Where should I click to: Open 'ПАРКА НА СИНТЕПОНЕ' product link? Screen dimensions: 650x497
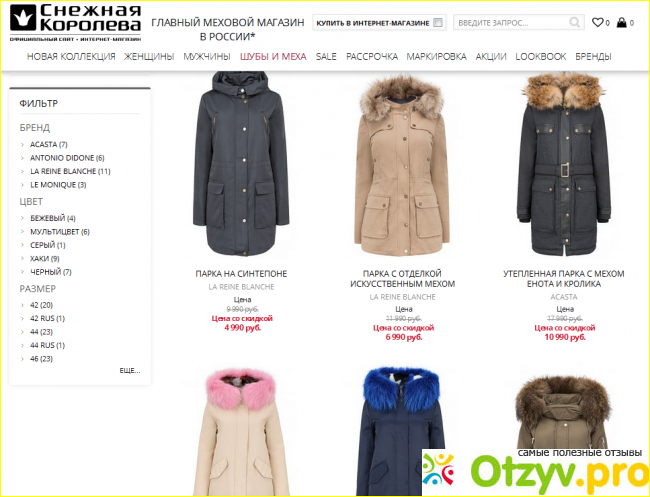241,274
